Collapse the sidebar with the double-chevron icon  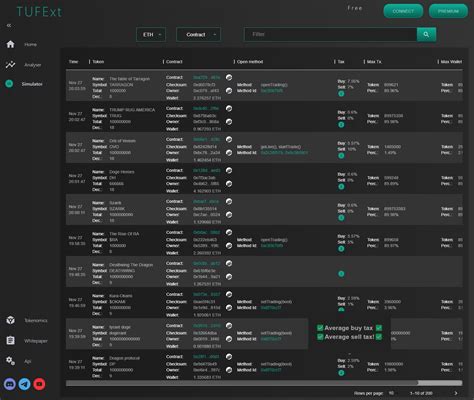click(9, 25)
